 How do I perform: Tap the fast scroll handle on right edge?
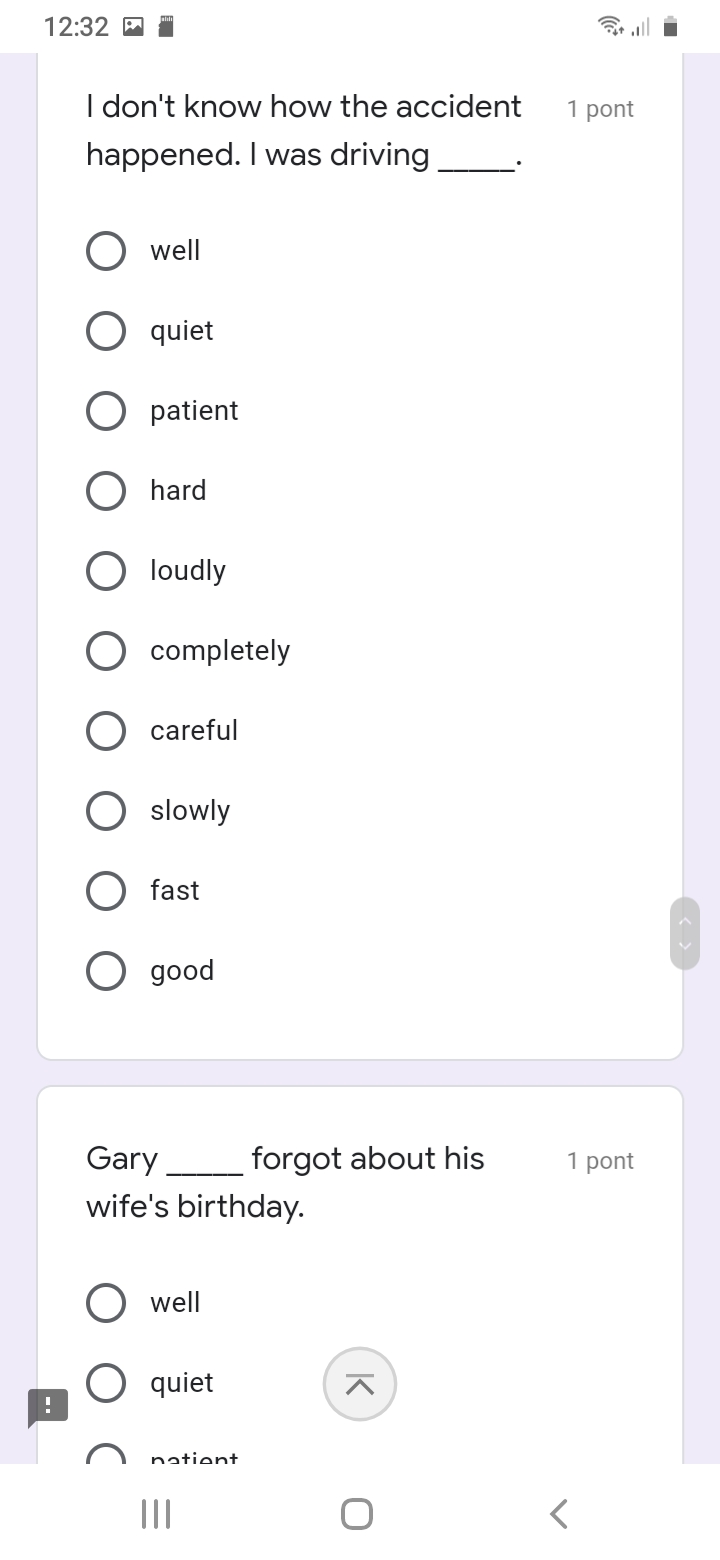[685, 933]
